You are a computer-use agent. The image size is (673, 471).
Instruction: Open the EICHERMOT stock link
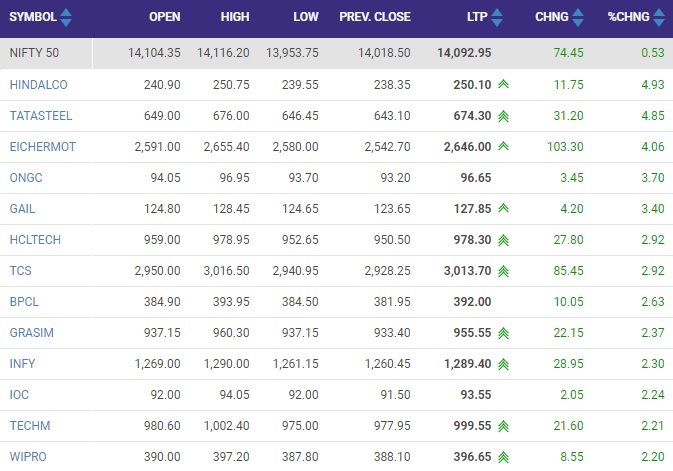coord(42,146)
